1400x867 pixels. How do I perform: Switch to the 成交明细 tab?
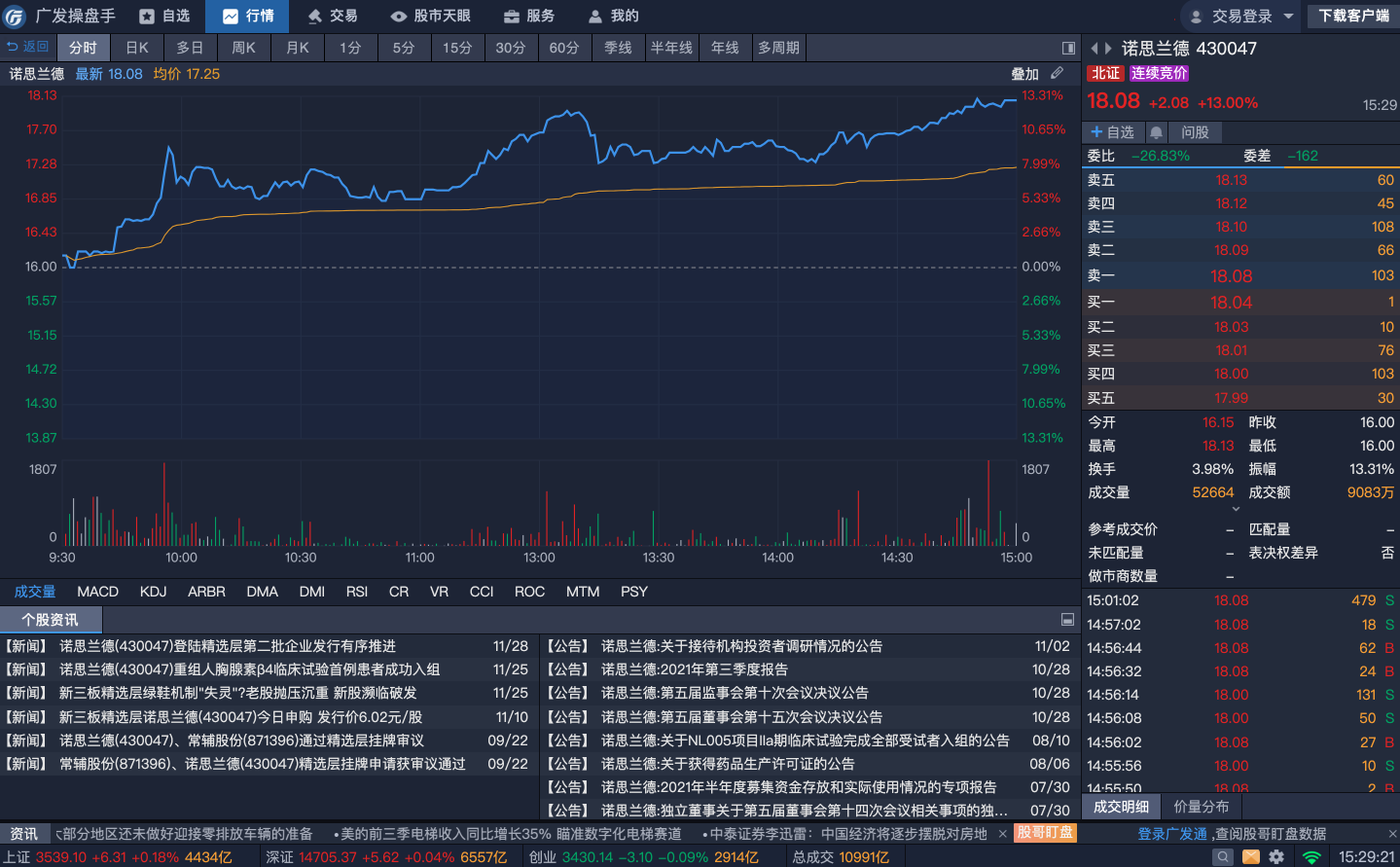coord(1121,807)
